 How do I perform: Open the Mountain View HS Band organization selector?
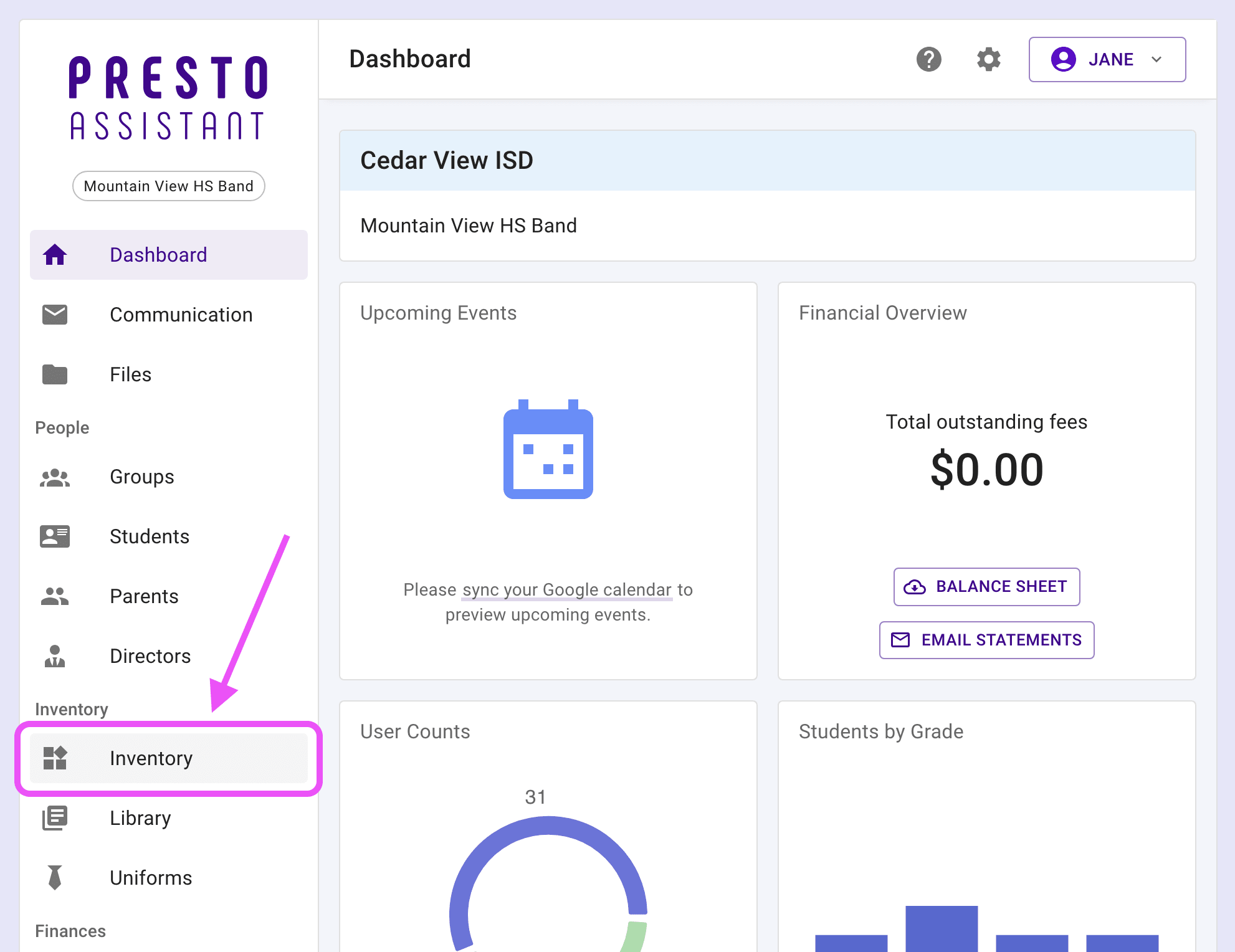168,186
